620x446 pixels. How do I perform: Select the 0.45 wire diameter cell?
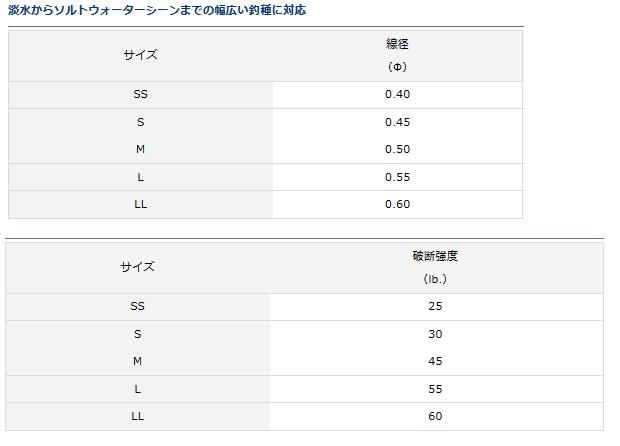click(397, 122)
